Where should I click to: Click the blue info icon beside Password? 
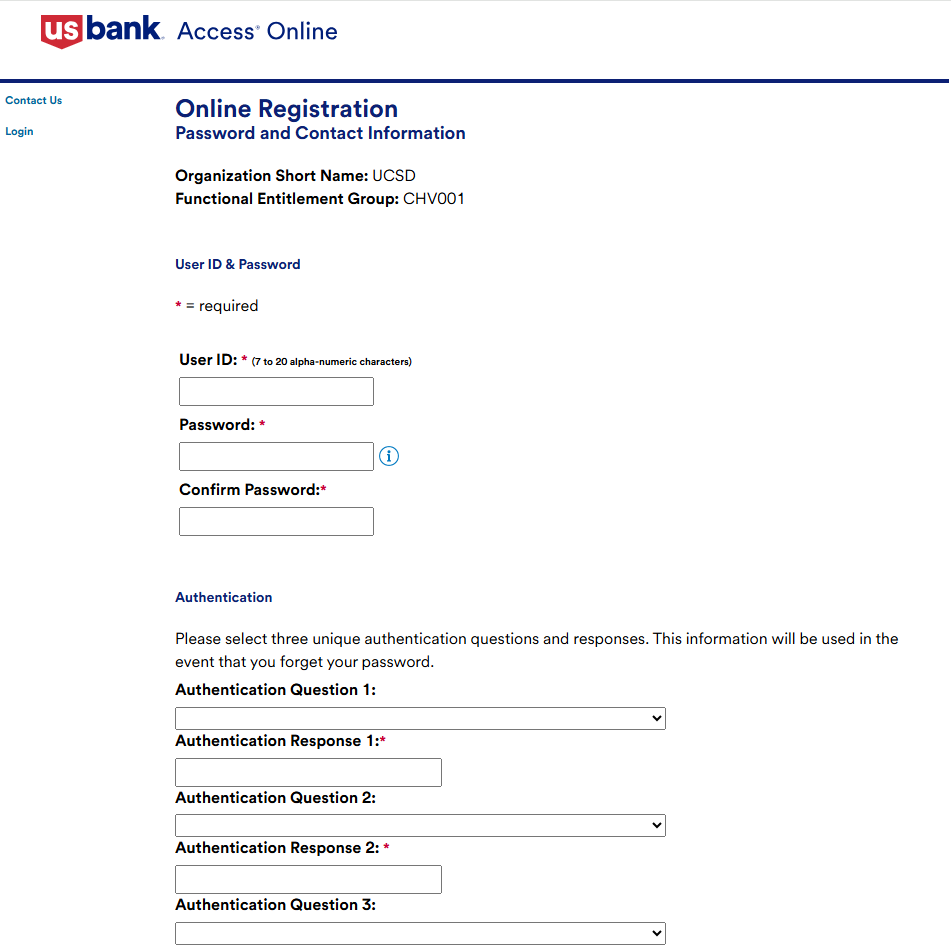tap(389, 455)
